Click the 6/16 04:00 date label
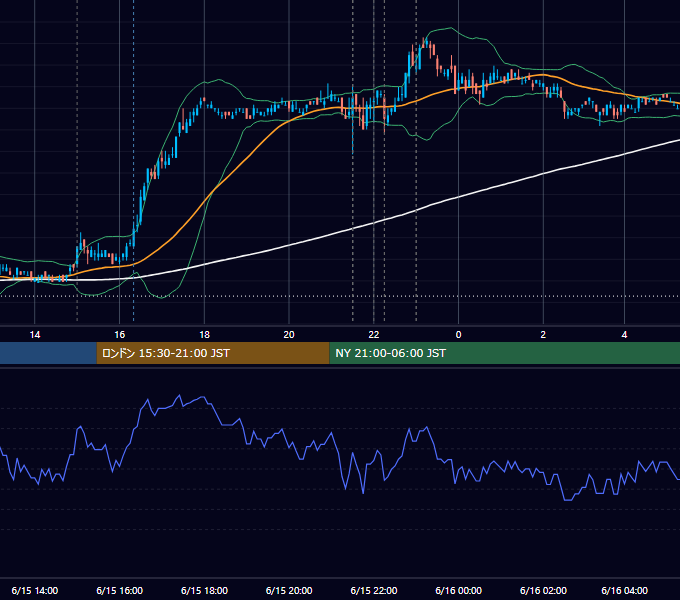Image resolution: width=680 pixels, height=600 pixels. pos(624,590)
